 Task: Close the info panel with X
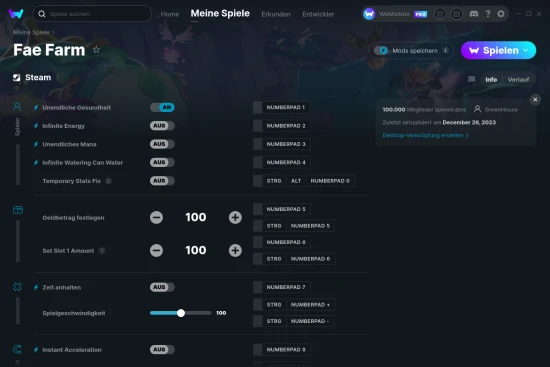click(535, 100)
